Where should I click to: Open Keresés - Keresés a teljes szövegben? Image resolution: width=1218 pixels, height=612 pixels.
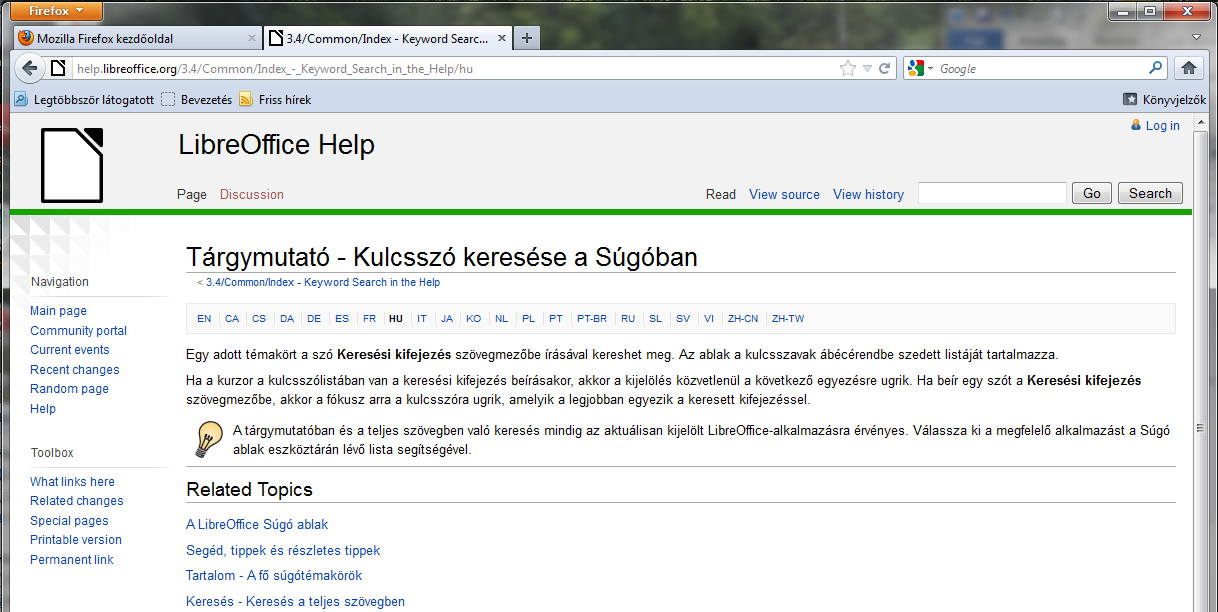[x=295, y=602]
